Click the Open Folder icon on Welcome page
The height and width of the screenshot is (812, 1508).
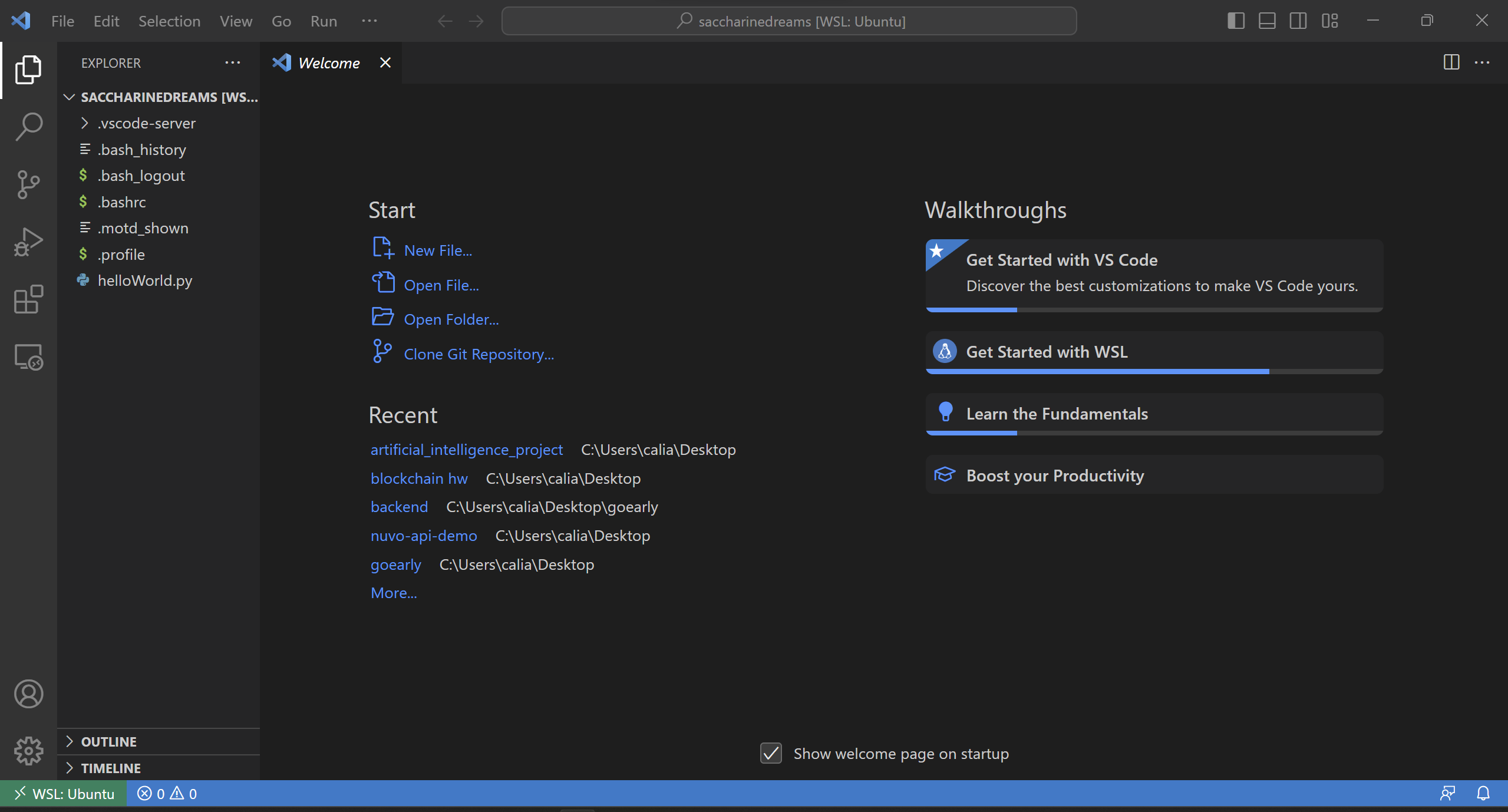383,316
